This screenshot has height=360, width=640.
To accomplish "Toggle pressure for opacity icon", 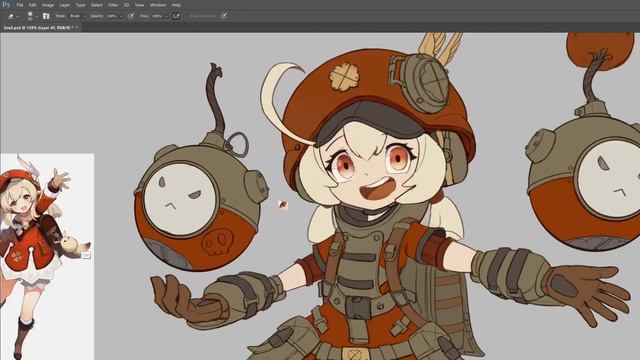I will click(131, 16).
